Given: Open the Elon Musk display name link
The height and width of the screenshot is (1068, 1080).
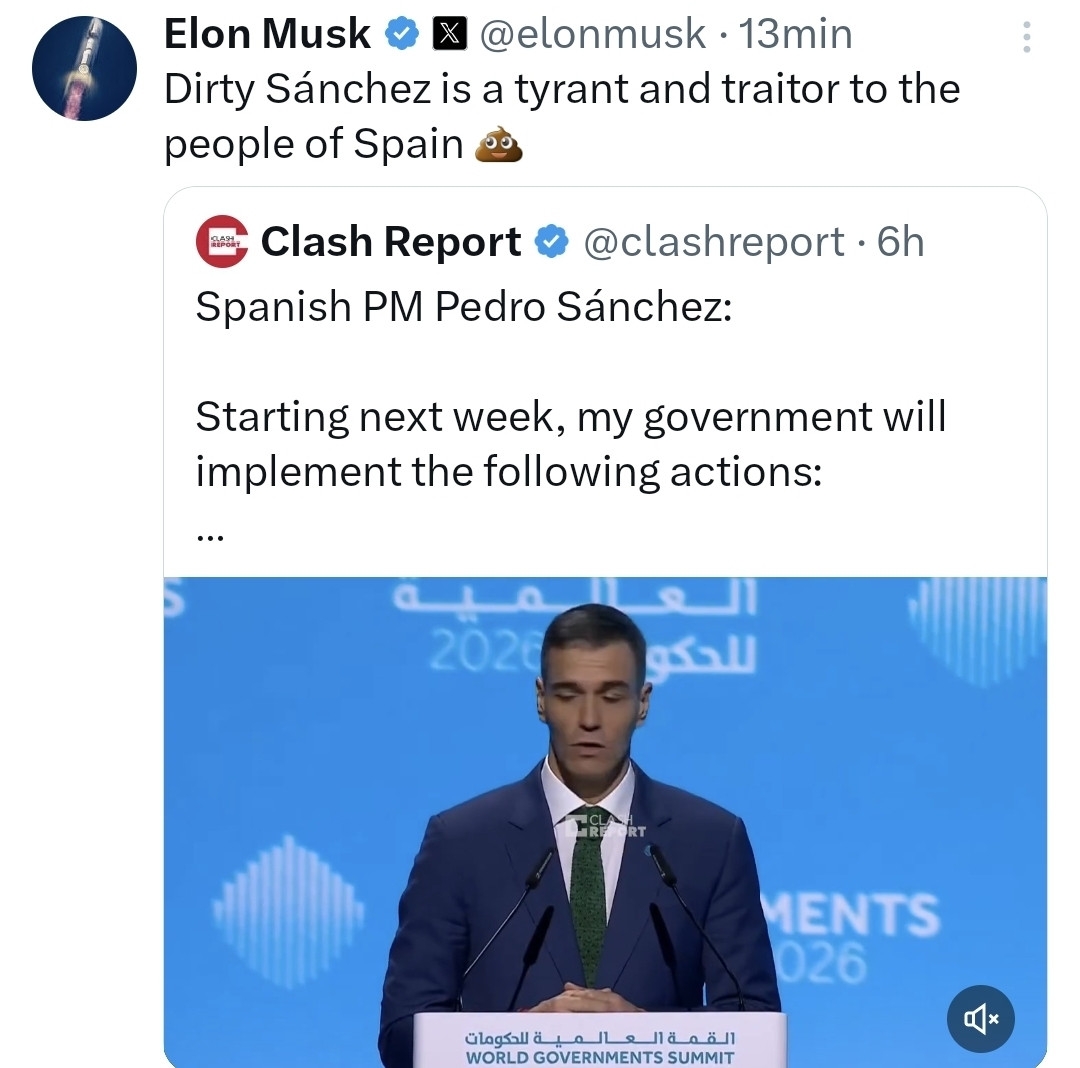Looking at the screenshot, I should click(267, 35).
